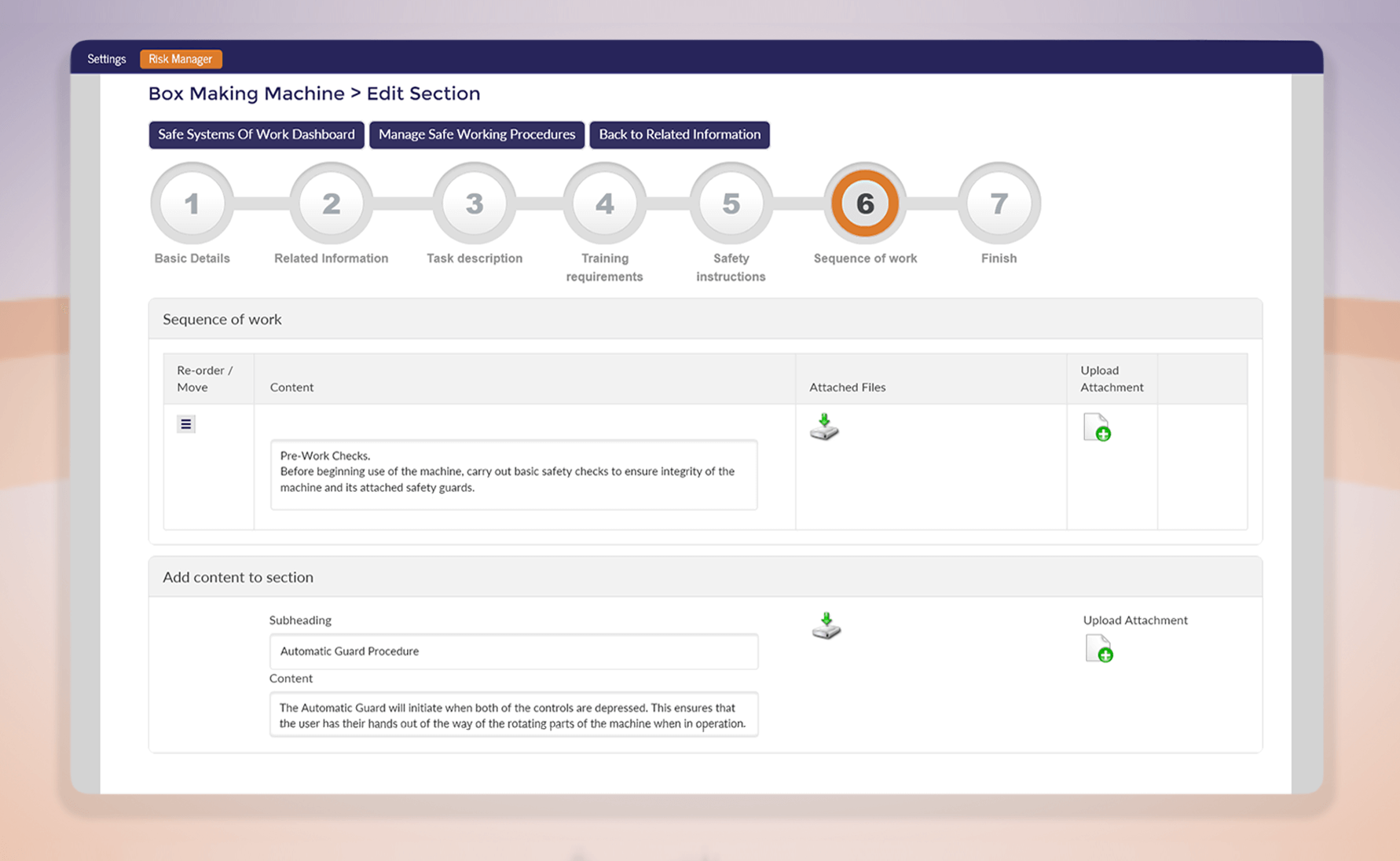
Task: Open the Safe Systems Of Work Dashboard
Action: tap(256, 134)
